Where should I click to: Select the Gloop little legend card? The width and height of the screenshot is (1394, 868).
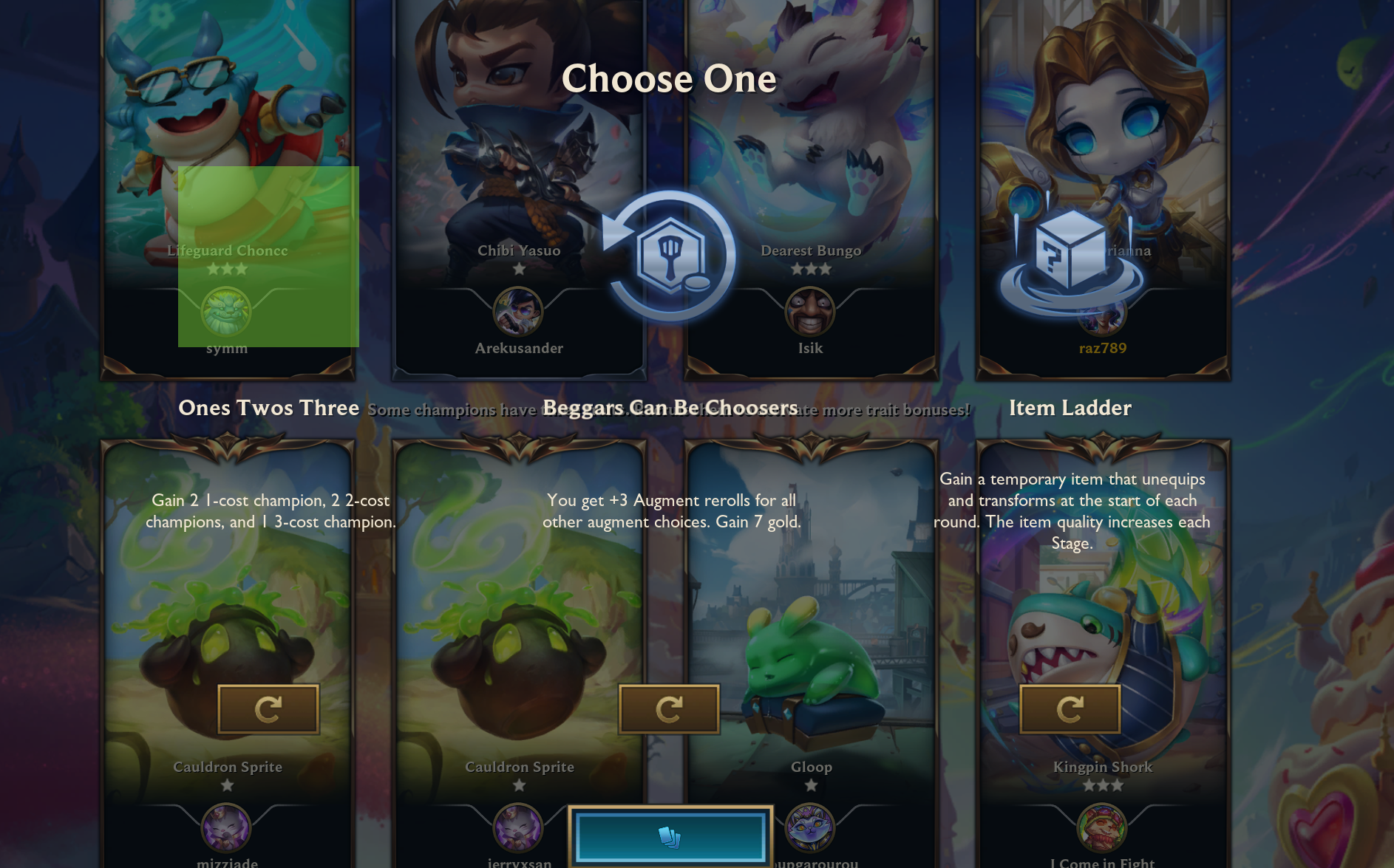(x=812, y=654)
